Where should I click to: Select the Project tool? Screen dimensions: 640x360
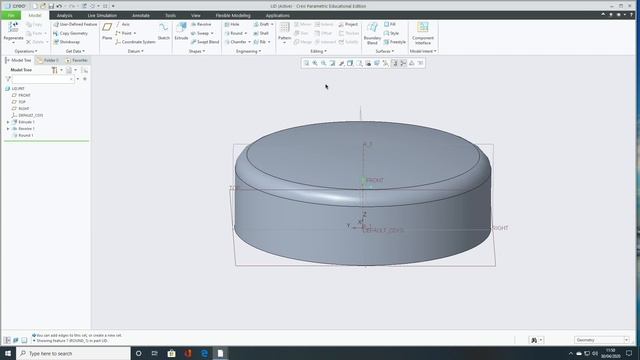[x=348, y=24]
